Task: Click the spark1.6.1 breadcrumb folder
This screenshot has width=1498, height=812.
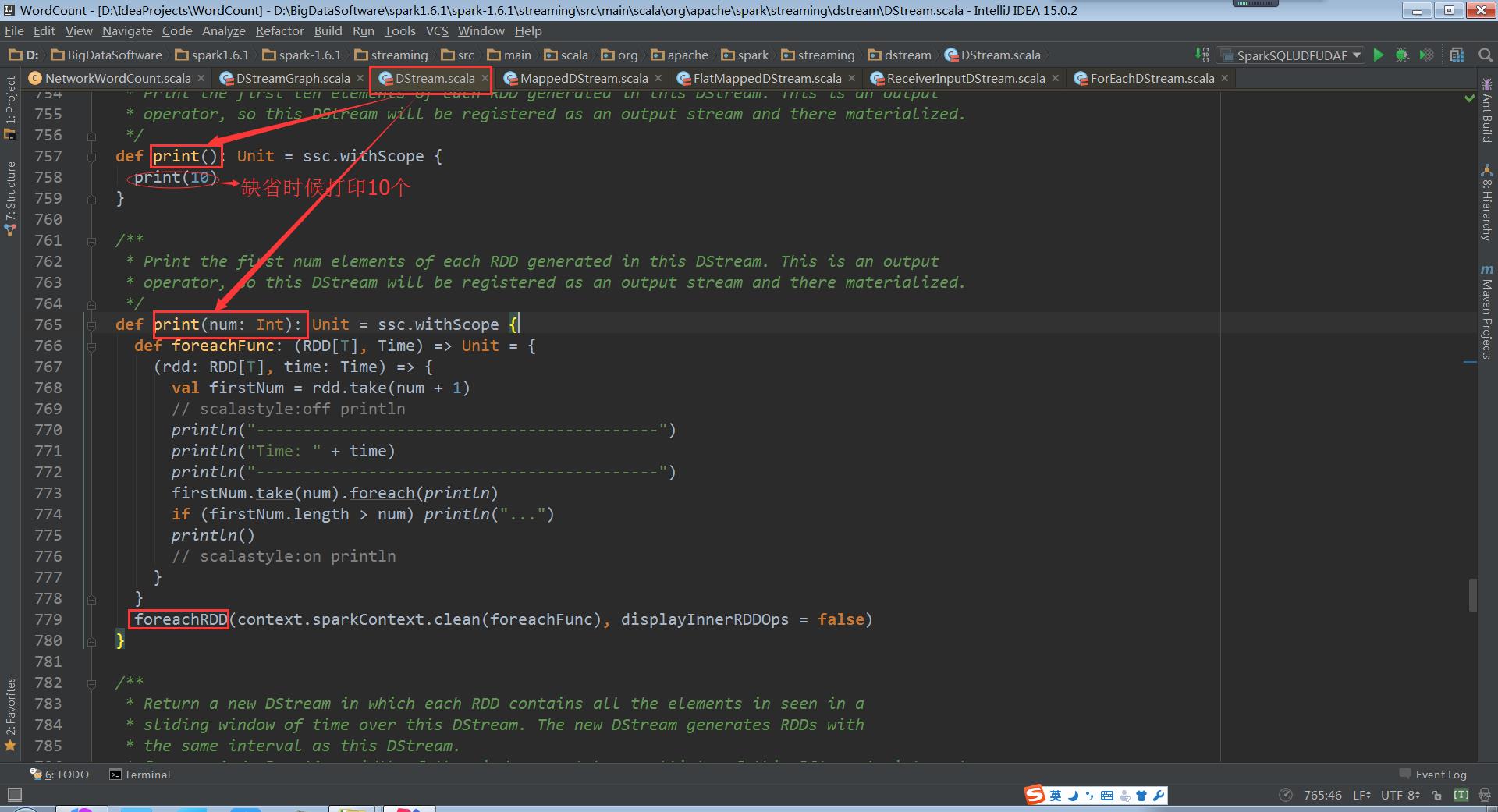Action: pyautogui.click(x=212, y=55)
